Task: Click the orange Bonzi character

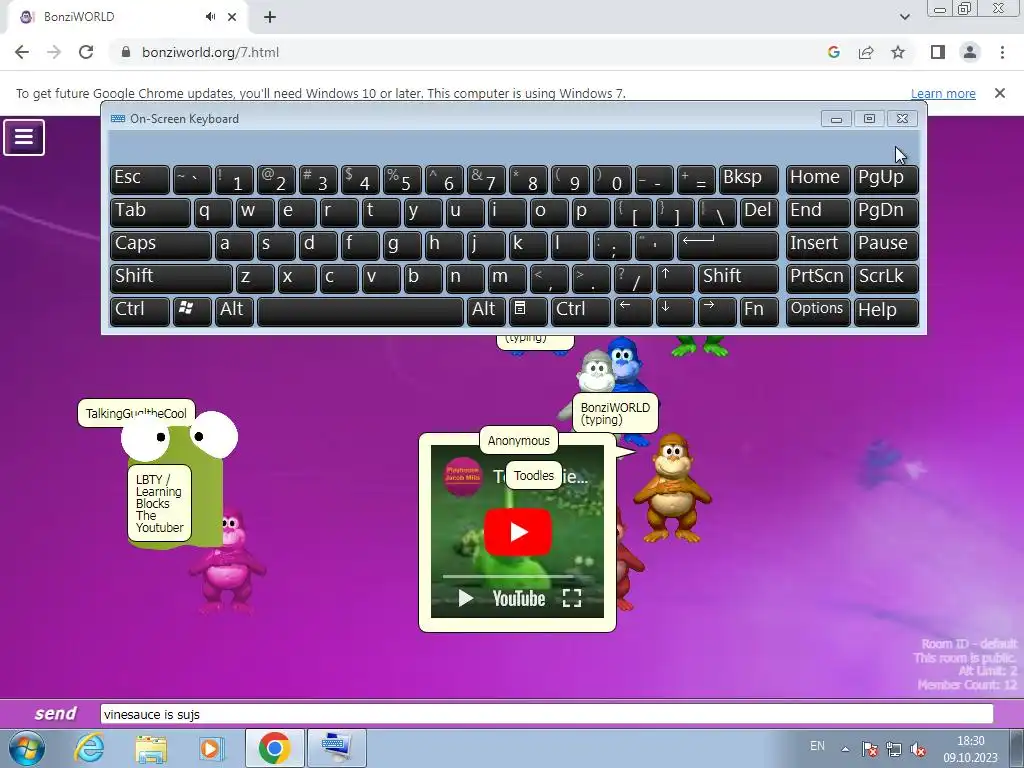Action: [x=672, y=488]
